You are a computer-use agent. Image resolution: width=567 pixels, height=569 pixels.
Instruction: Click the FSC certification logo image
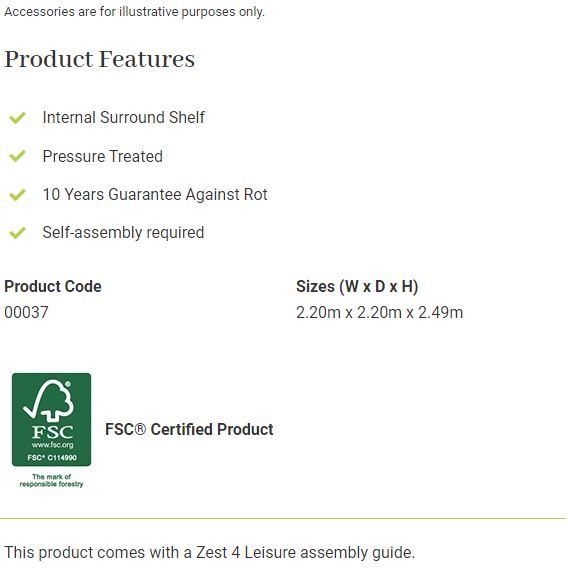(51, 430)
